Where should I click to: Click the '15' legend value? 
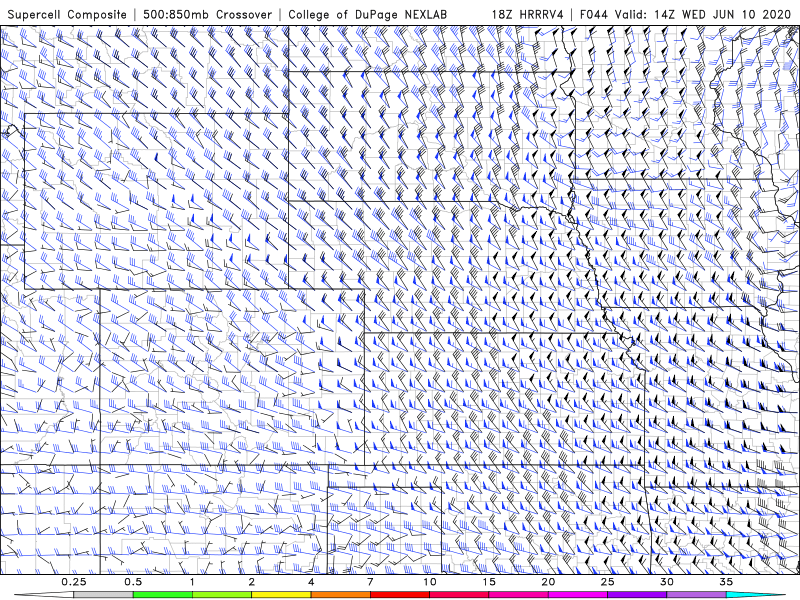pyautogui.click(x=489, y=582)
